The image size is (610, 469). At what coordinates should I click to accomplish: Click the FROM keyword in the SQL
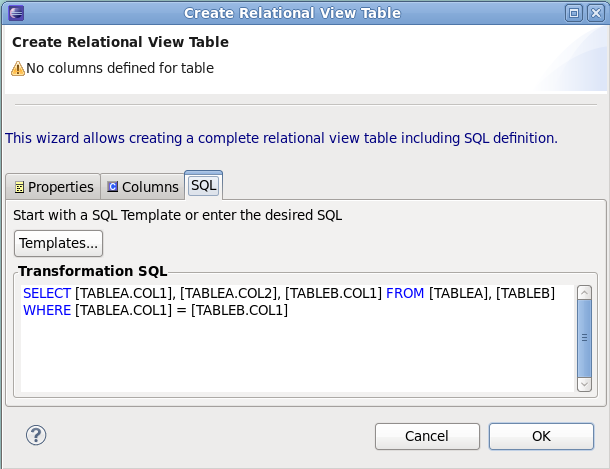coord(405,293)
